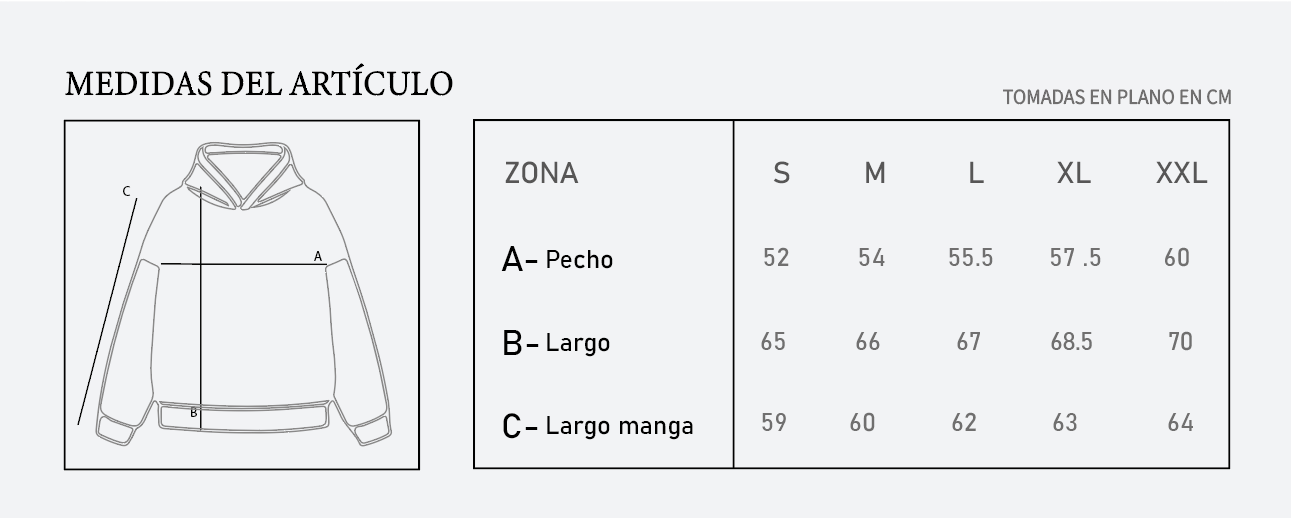This screenshot has width=1291, height=518.
Task: Click the letter B marker on diagram
Action: pos(194,412)
